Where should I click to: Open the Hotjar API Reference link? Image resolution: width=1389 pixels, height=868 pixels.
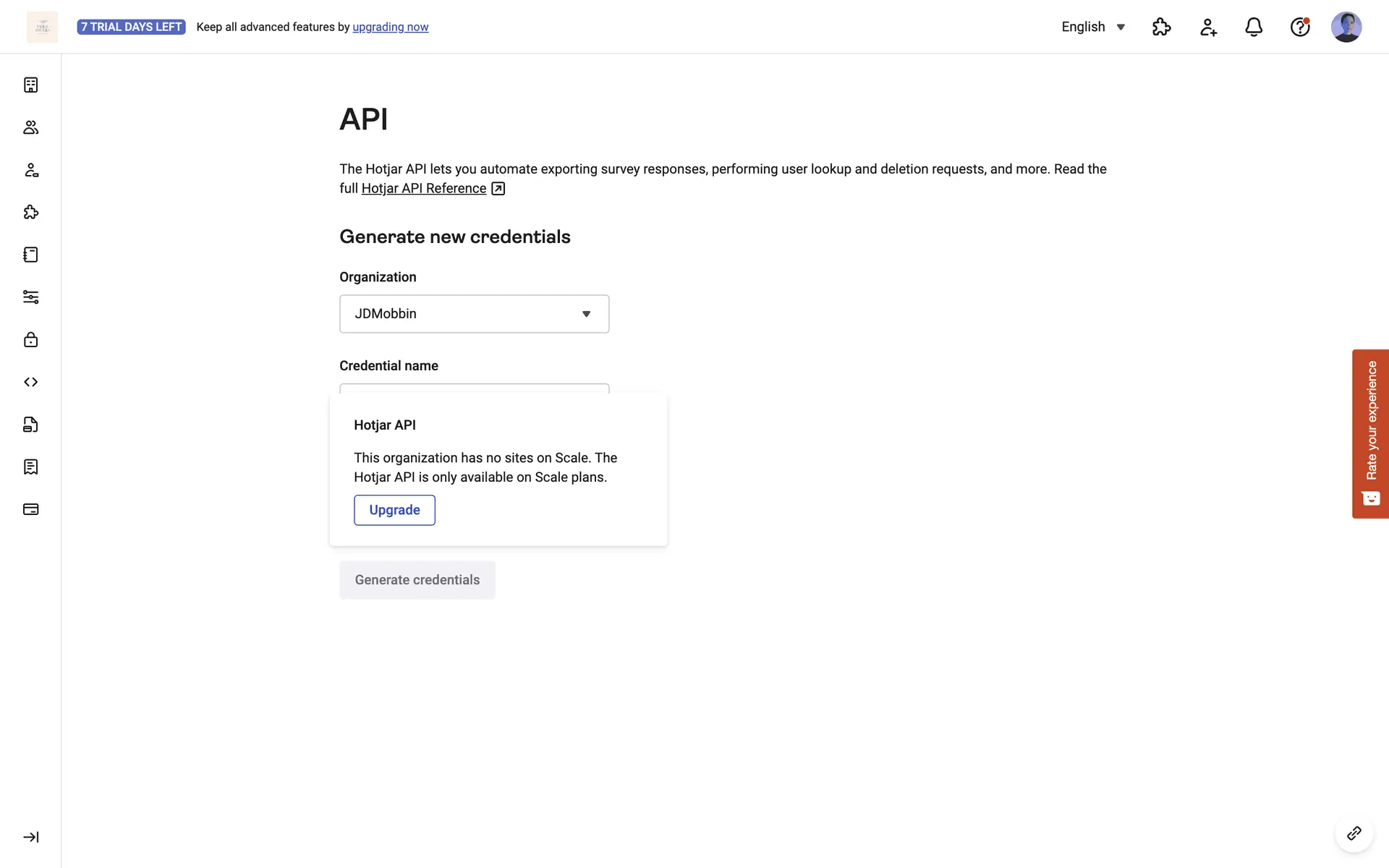[424, 188]
